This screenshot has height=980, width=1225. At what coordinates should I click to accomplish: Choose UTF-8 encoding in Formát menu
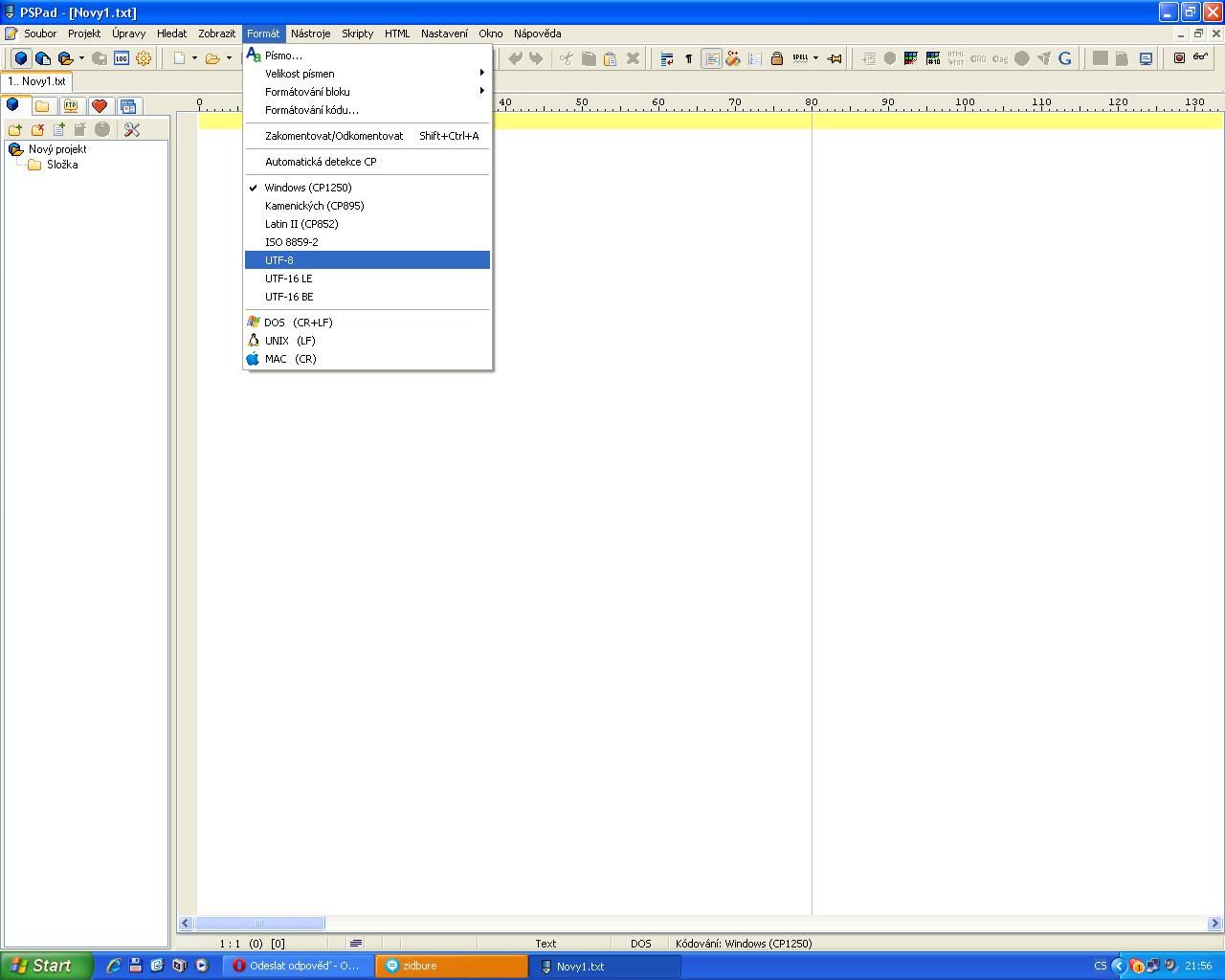tap(279, 260)
